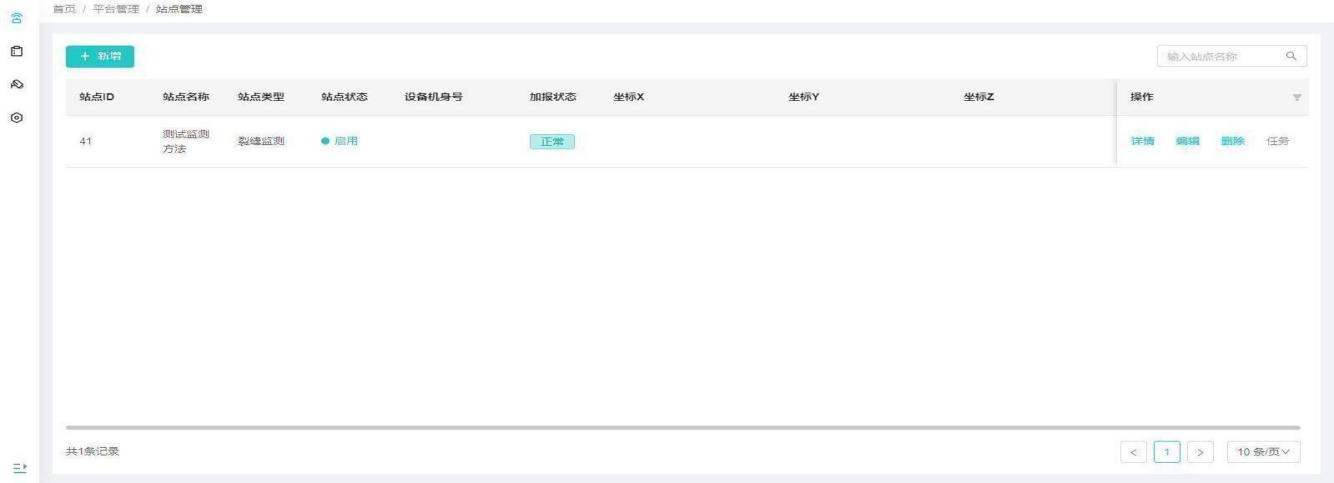This screenshot has height=483, width=1334.
Task: Click the previous page arrow in pagination
Action: [x=1134, y=453]
